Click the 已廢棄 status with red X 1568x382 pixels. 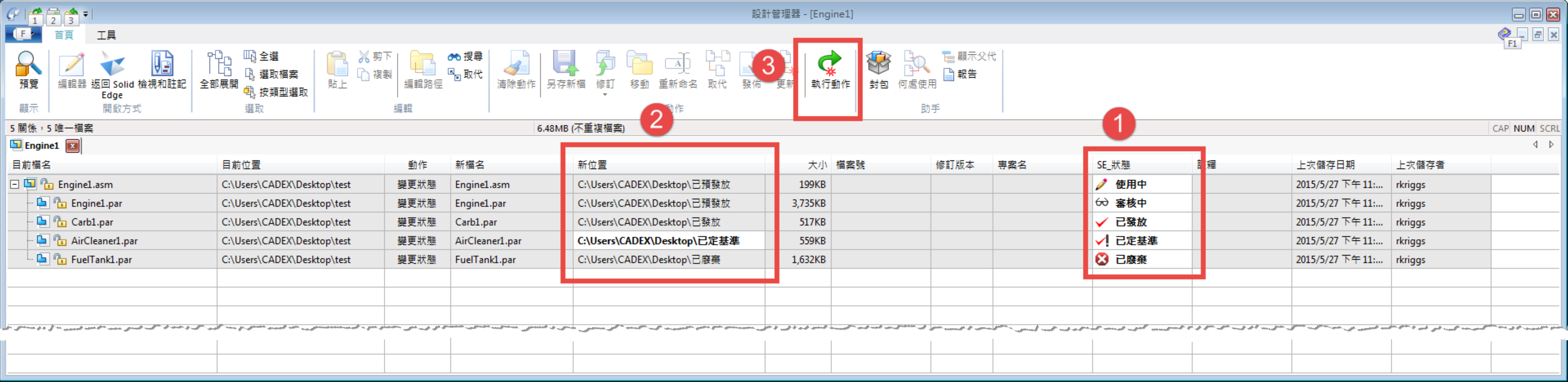1143,260
